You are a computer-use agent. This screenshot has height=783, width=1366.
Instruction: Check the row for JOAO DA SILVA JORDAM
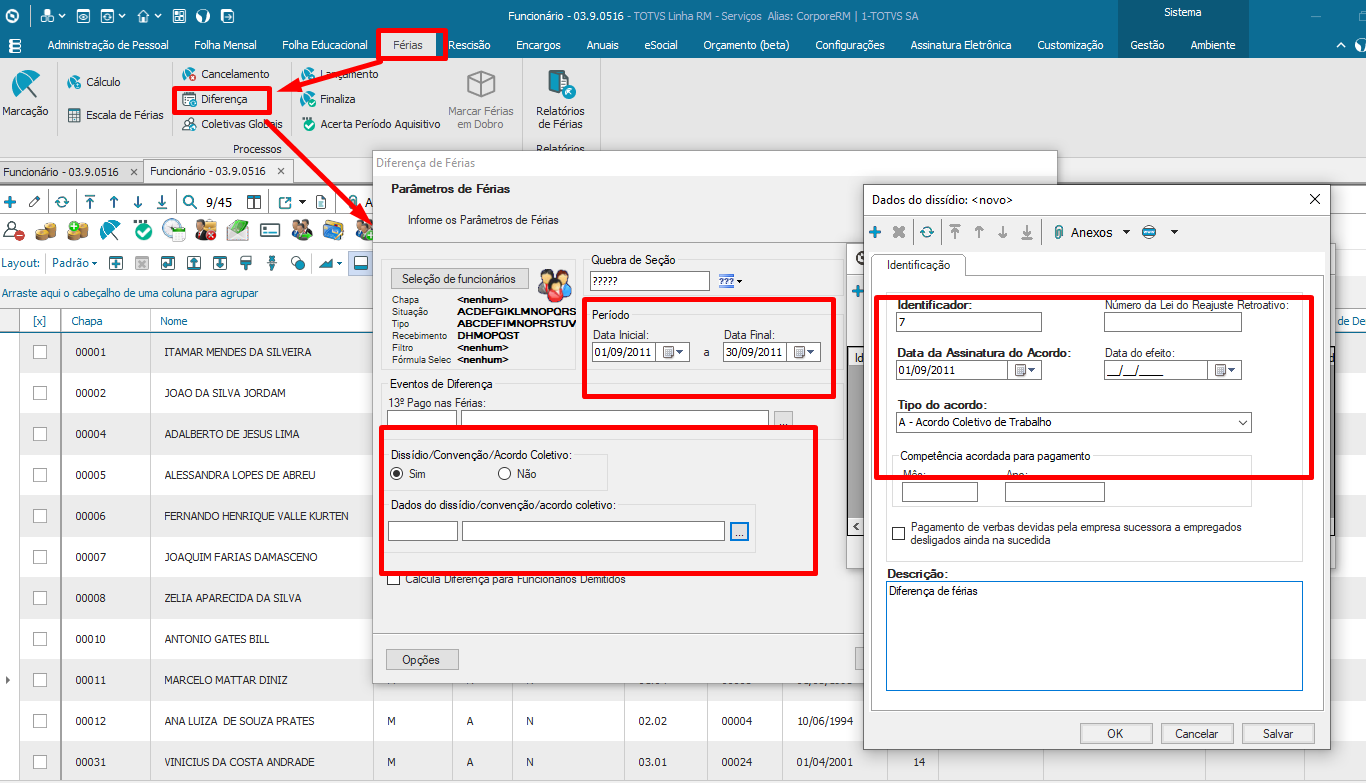pos(40,393)
